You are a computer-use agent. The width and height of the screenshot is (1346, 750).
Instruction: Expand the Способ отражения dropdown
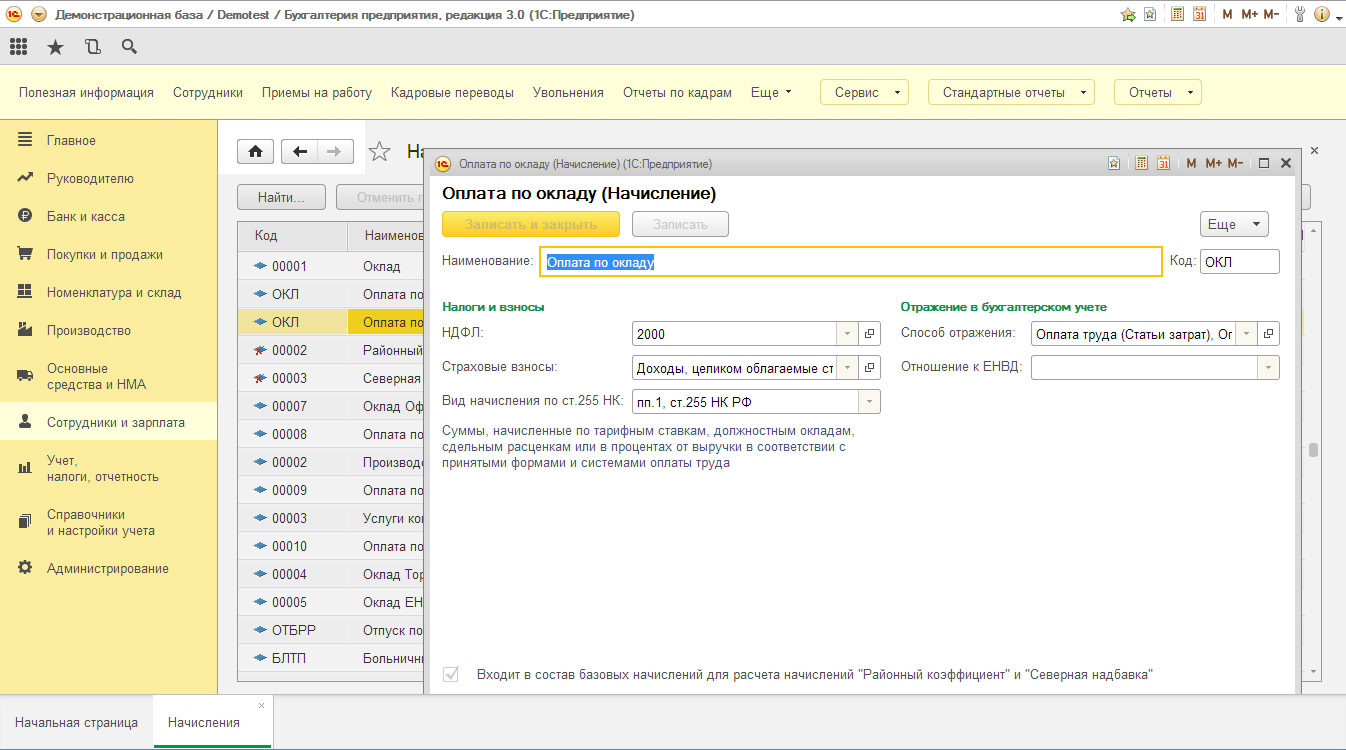[x=1247, y=334]
